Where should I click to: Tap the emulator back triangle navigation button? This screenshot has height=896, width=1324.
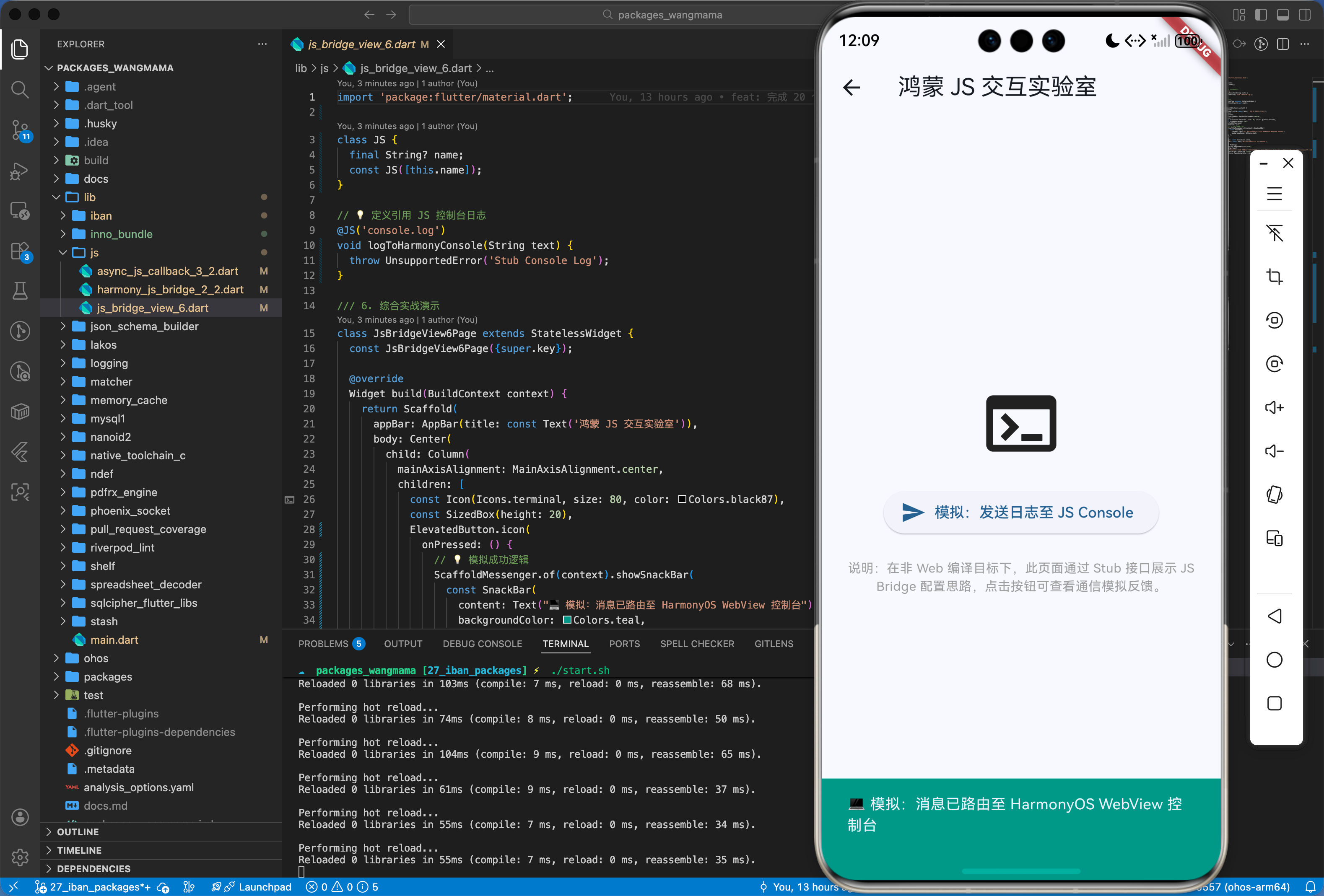click(1274, 616)
